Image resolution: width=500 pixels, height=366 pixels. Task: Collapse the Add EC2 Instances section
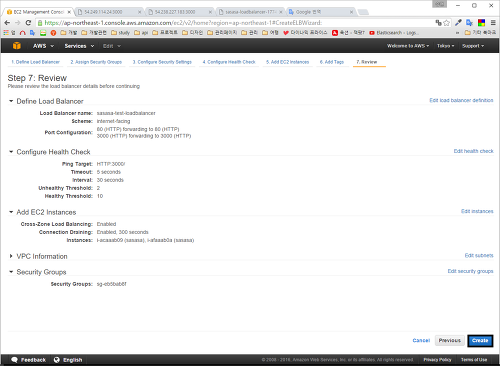(11, 212)
